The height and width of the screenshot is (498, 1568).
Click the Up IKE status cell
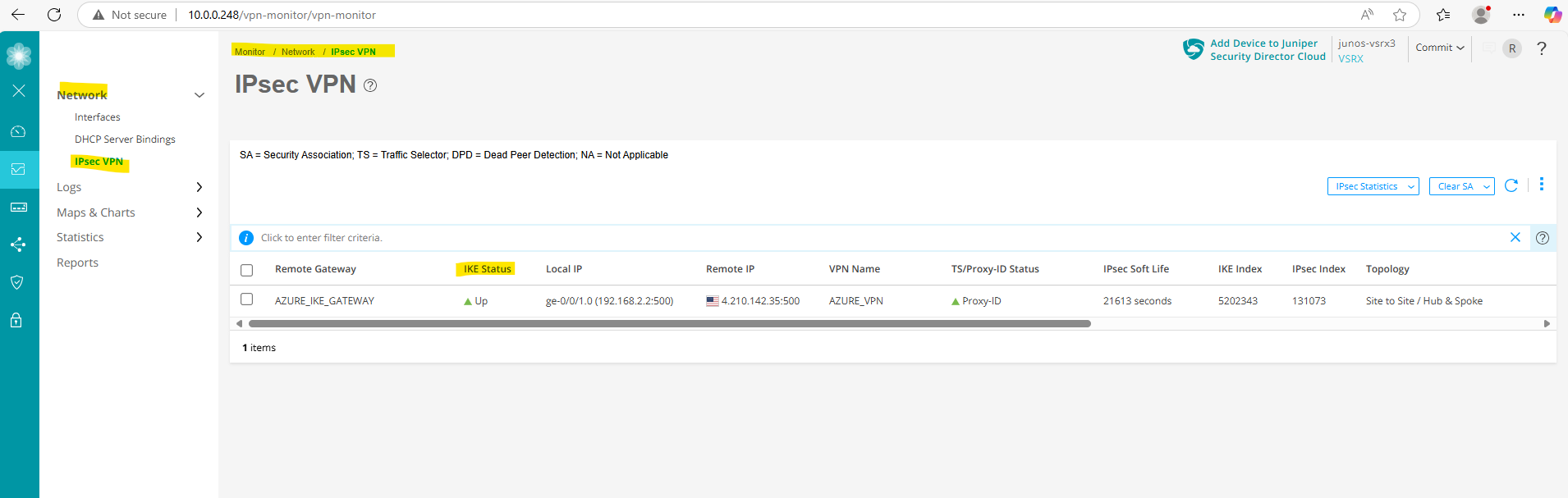(475, 301)
